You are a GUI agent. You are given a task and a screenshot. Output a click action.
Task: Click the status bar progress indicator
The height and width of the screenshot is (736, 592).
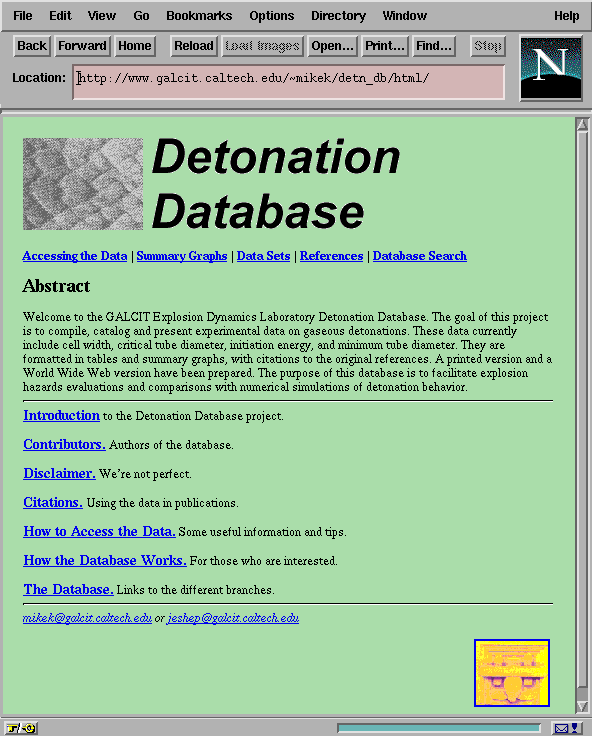(439, 728)
